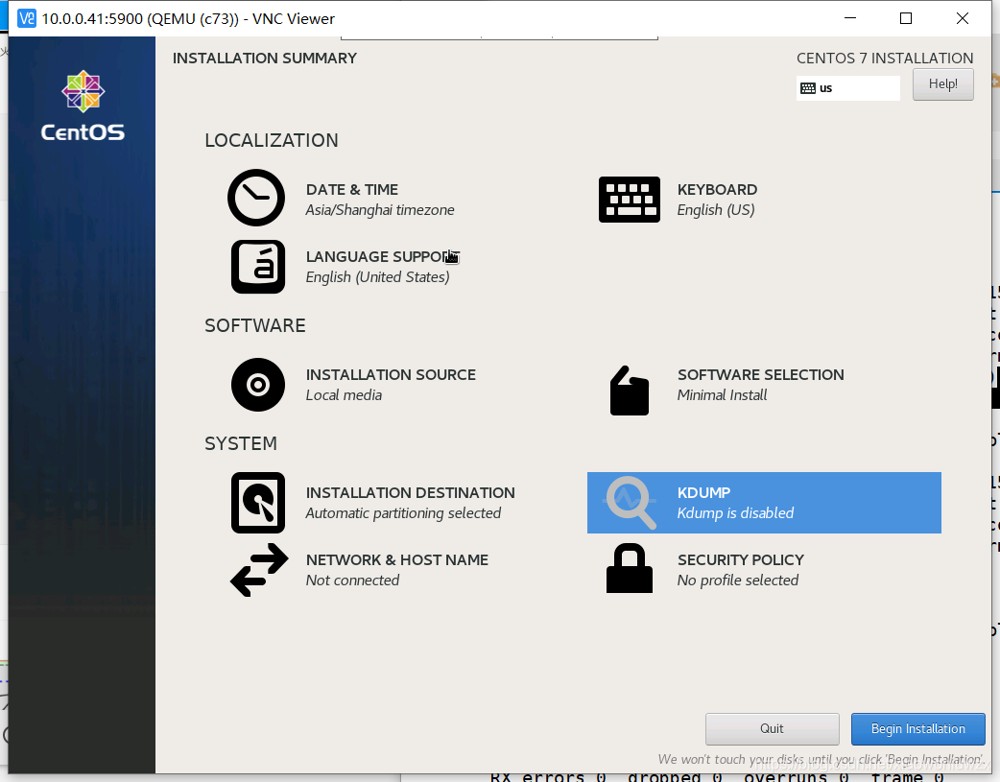Open the Language Support icon
1000x782 pixels.
[258, 267]
